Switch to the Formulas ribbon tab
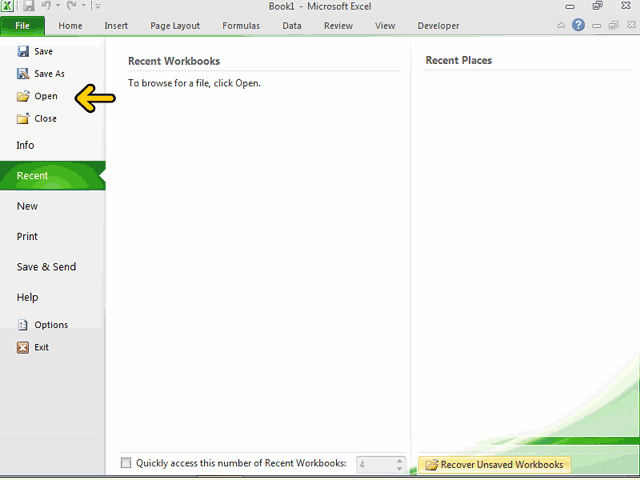This screenshot has height=480, width=640. coord(241,26)
